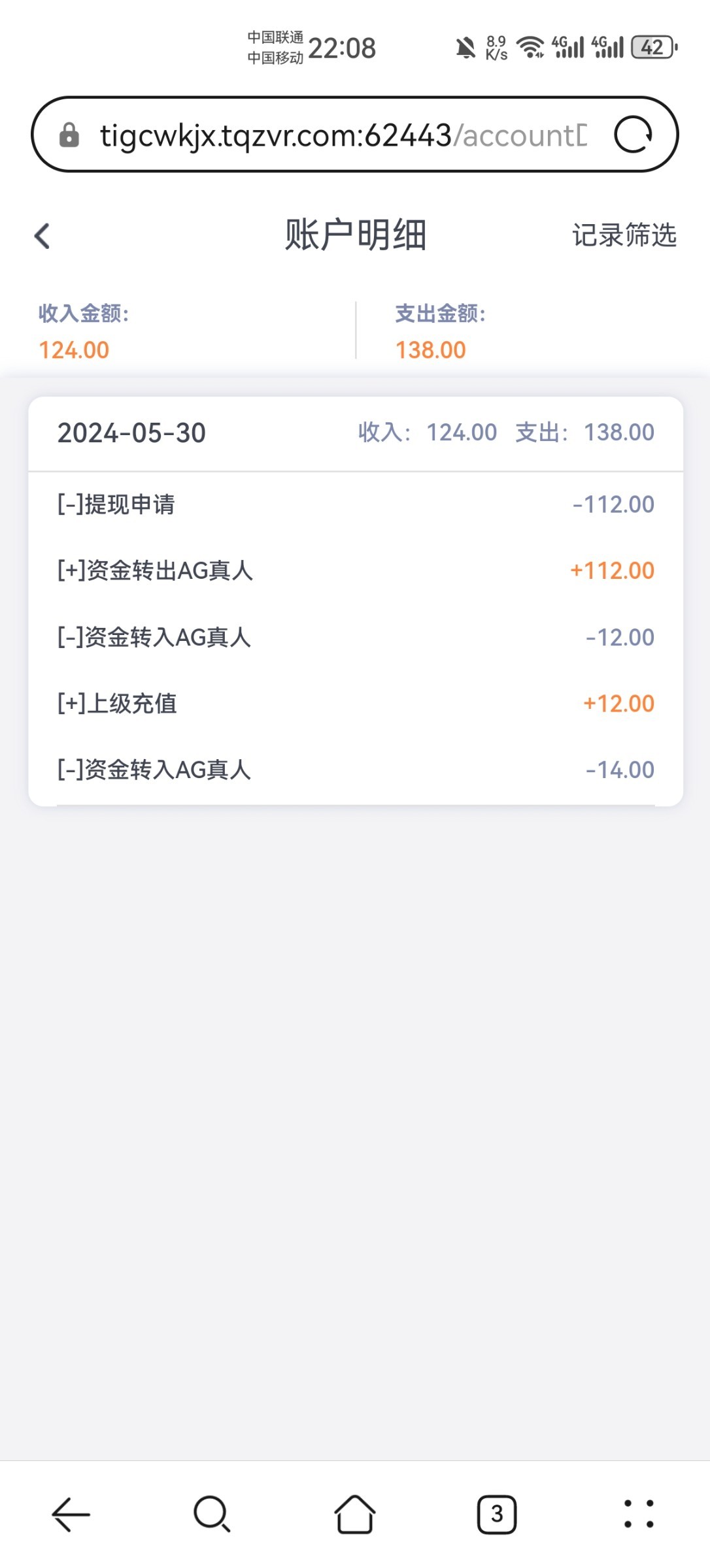Tap the back chevron beside 账户明细
The width and height of the screenshot is (710, 1568).
click(42, 236)
